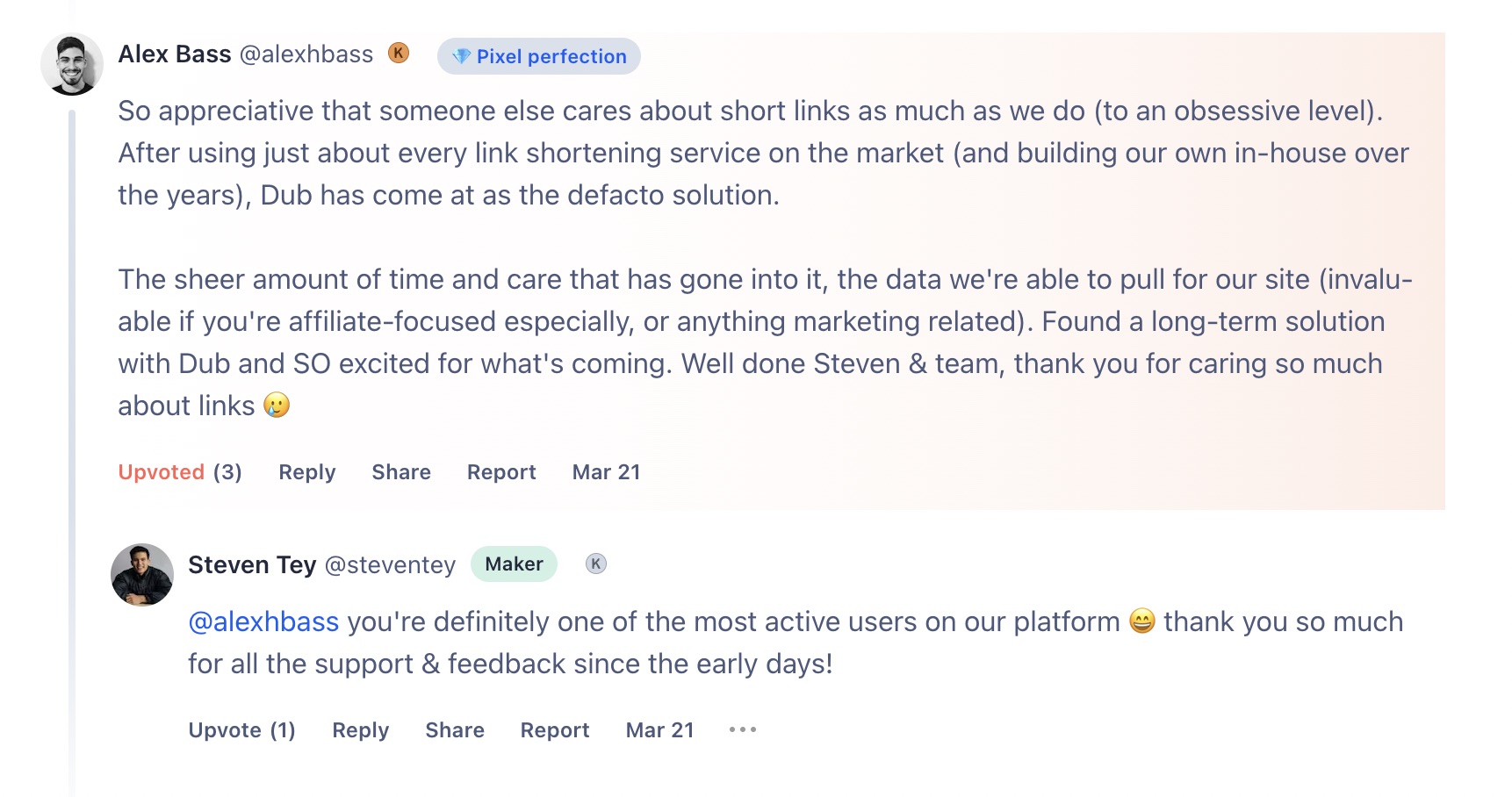Open the Mar 21 permalink on Steven's reply
The image size is (1512, 797).
(660, 730)
